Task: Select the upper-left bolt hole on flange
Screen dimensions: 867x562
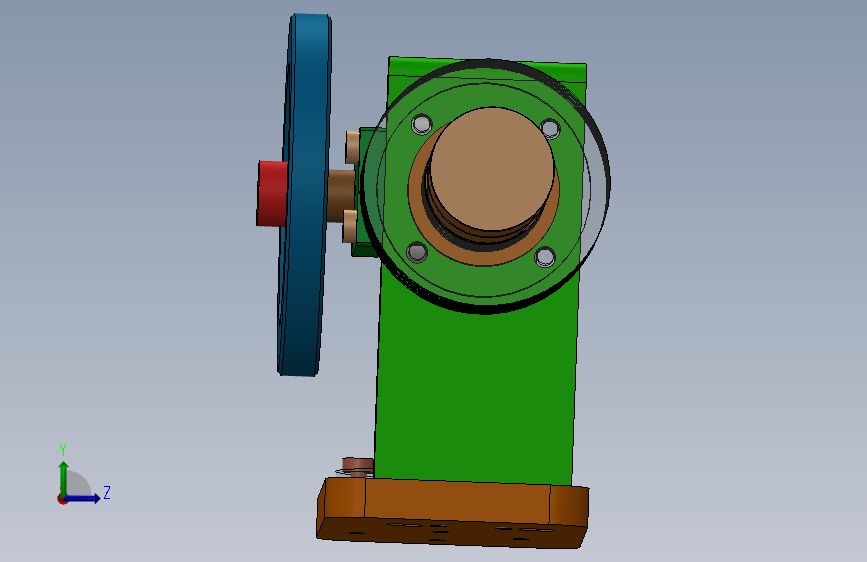Action: click(422, 124)
